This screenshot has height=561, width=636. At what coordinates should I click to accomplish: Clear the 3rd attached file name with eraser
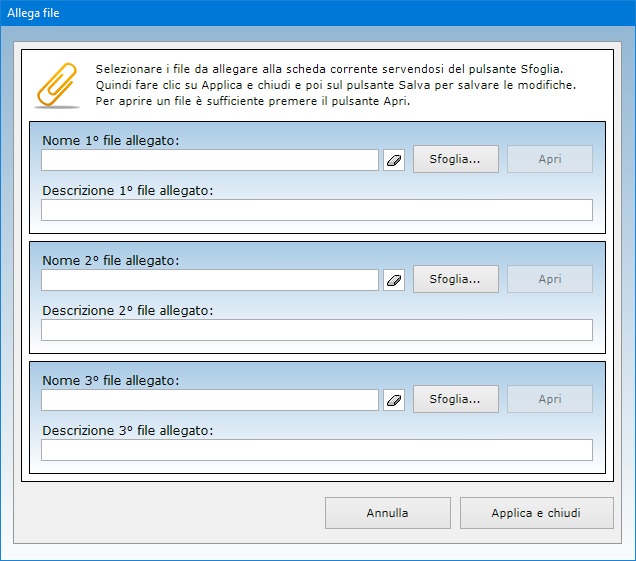tap(394, 400)
